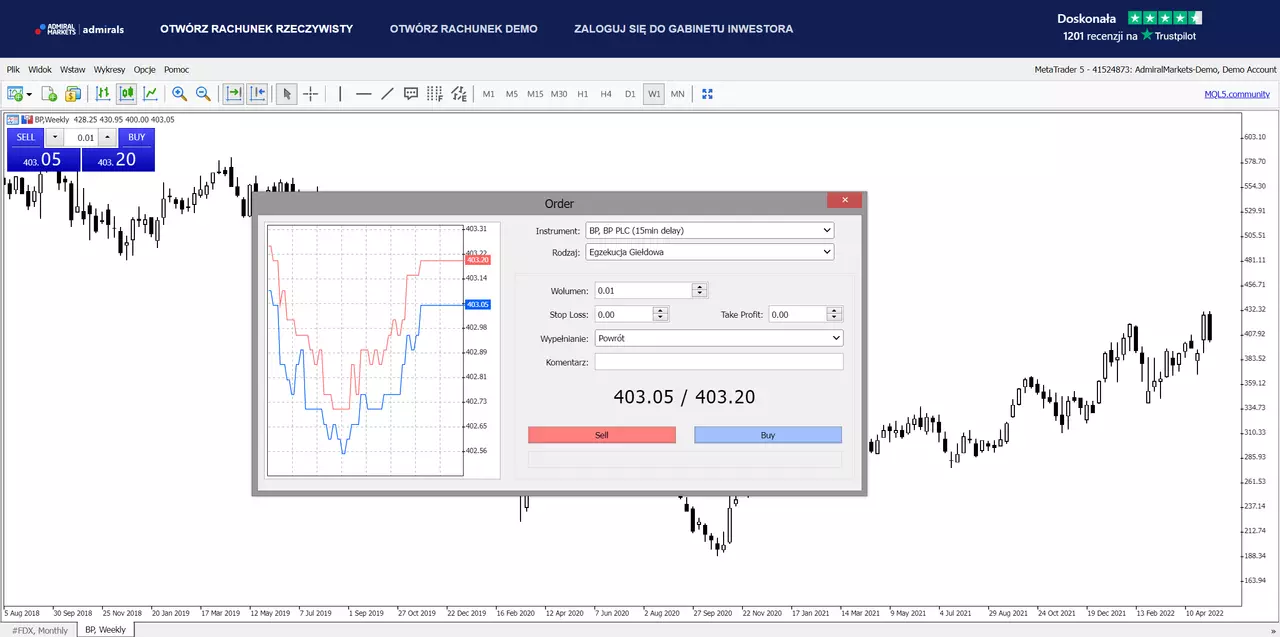The image size is (1280, 637).
Task: Increase the Wolumen value with the stepper
Action: tap(700, 287)
